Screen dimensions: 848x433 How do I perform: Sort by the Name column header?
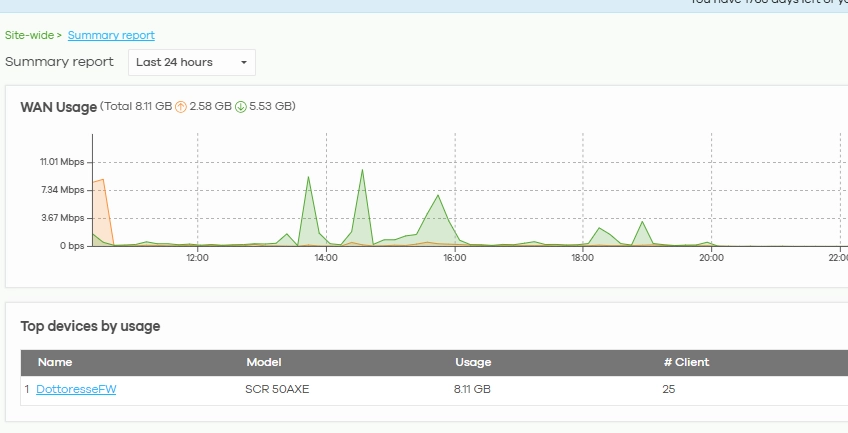coord(55,362)
